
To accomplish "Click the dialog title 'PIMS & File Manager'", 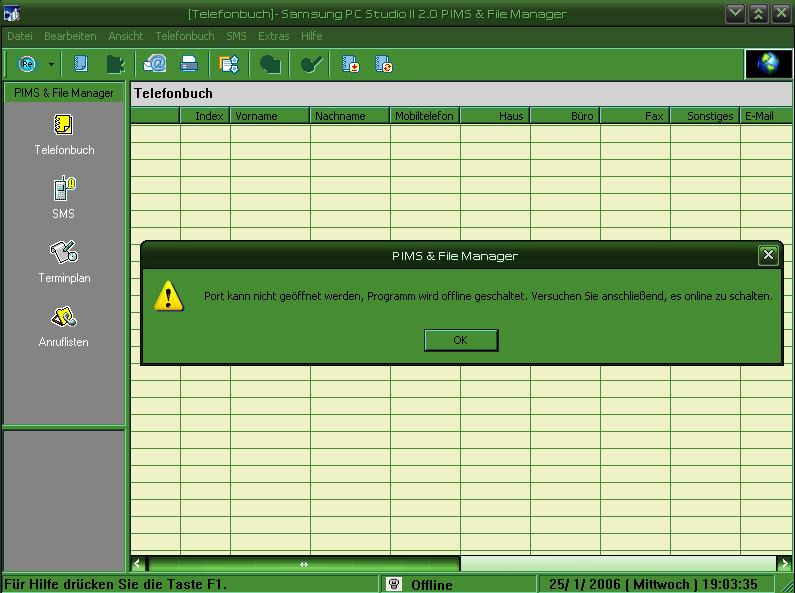I will tap(455, 256).
